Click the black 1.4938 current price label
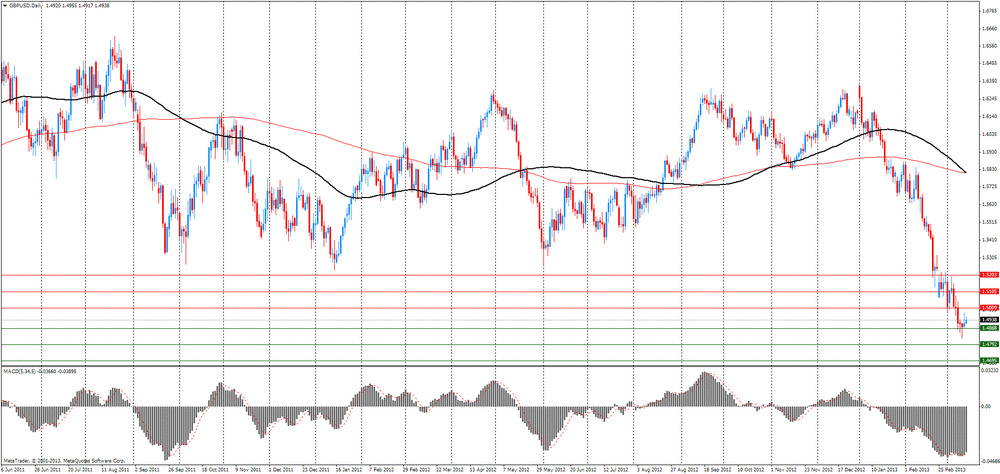The width and height of the screenshot is (1000, 474). point(989,320)
